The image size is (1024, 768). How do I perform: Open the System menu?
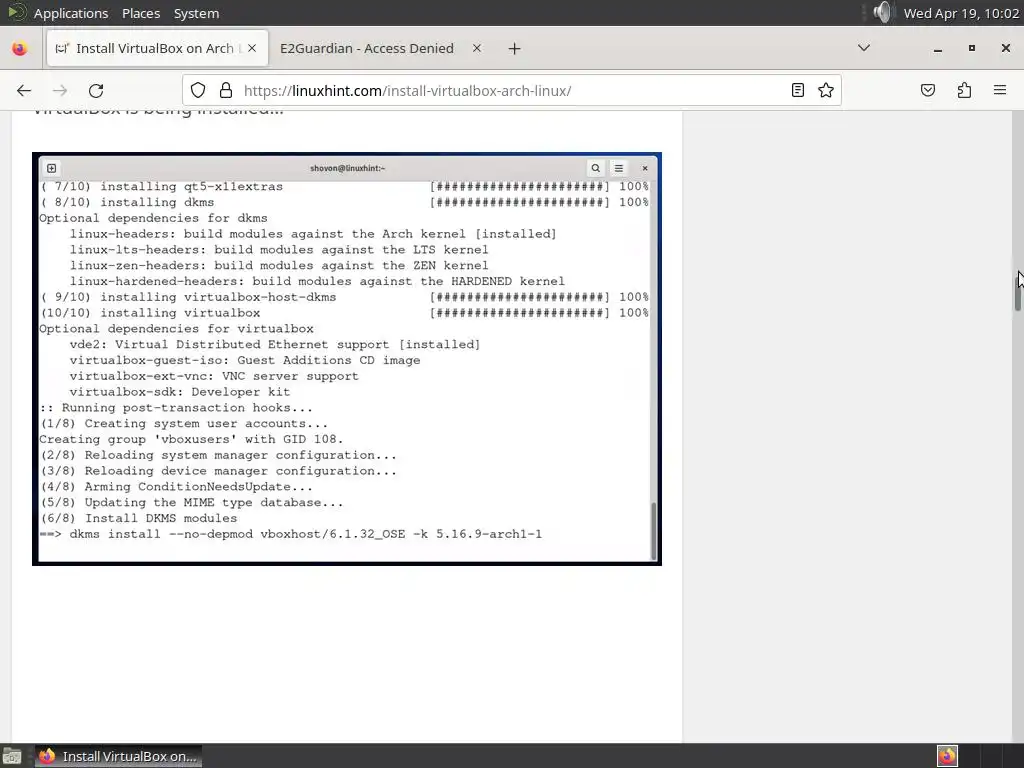196,13
